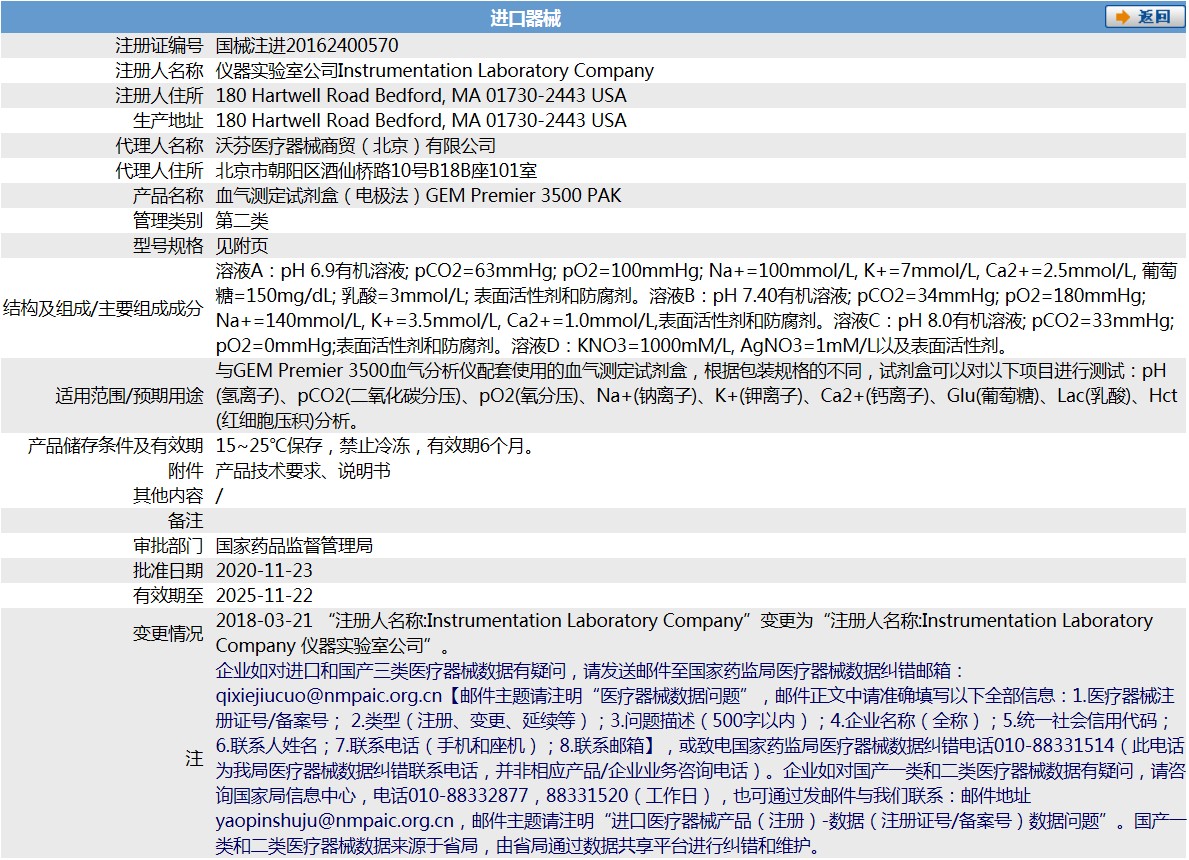This screenshot has width=1189, height=860.
Task: Click the 产品名称 label
Action: point(168,196)
